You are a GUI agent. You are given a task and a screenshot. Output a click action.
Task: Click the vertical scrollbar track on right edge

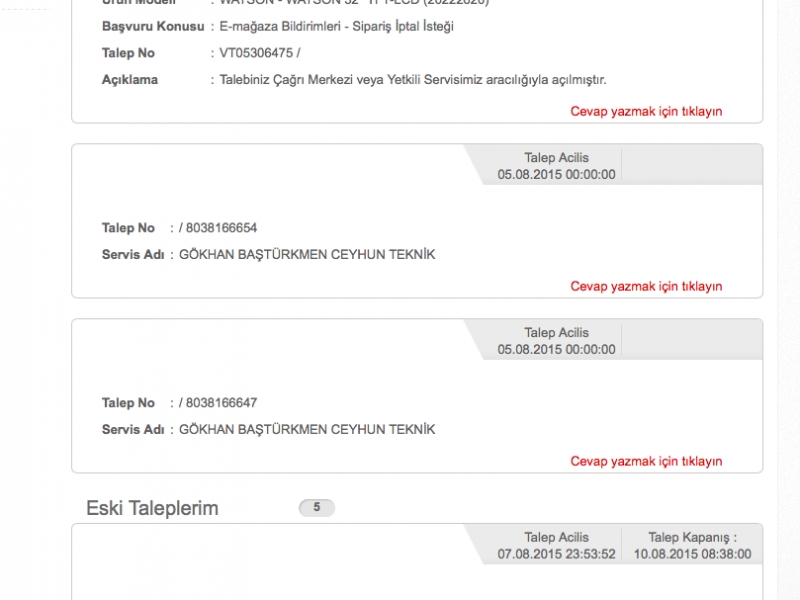[x=789, y=300]
